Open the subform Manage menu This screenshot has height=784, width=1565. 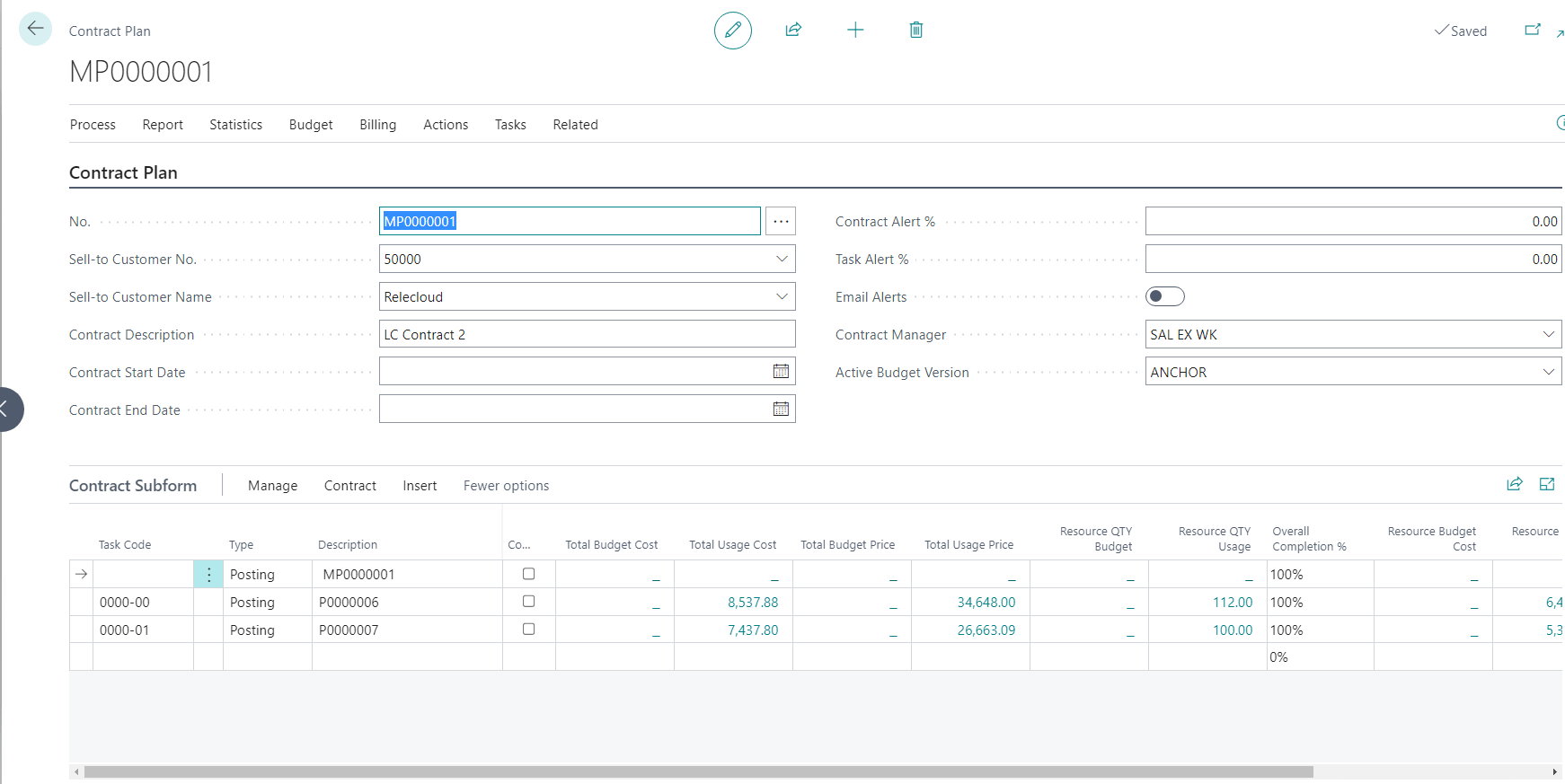tap(273, 486)
